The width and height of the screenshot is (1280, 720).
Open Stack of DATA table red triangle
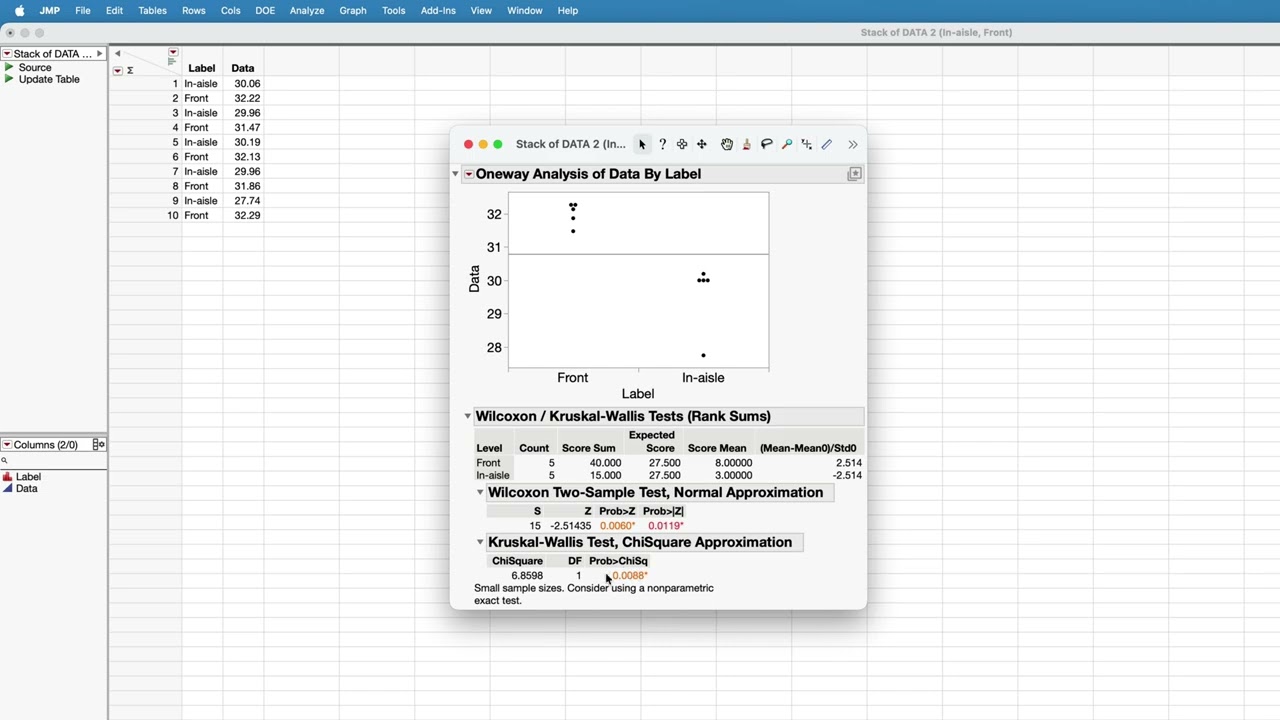click(x=7, y=54)
